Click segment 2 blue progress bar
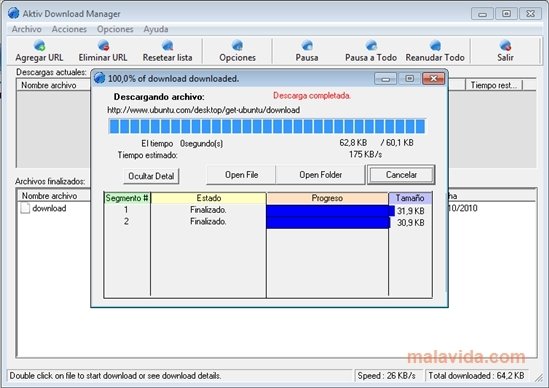This screenshot has height=388, width=549. 328,223
